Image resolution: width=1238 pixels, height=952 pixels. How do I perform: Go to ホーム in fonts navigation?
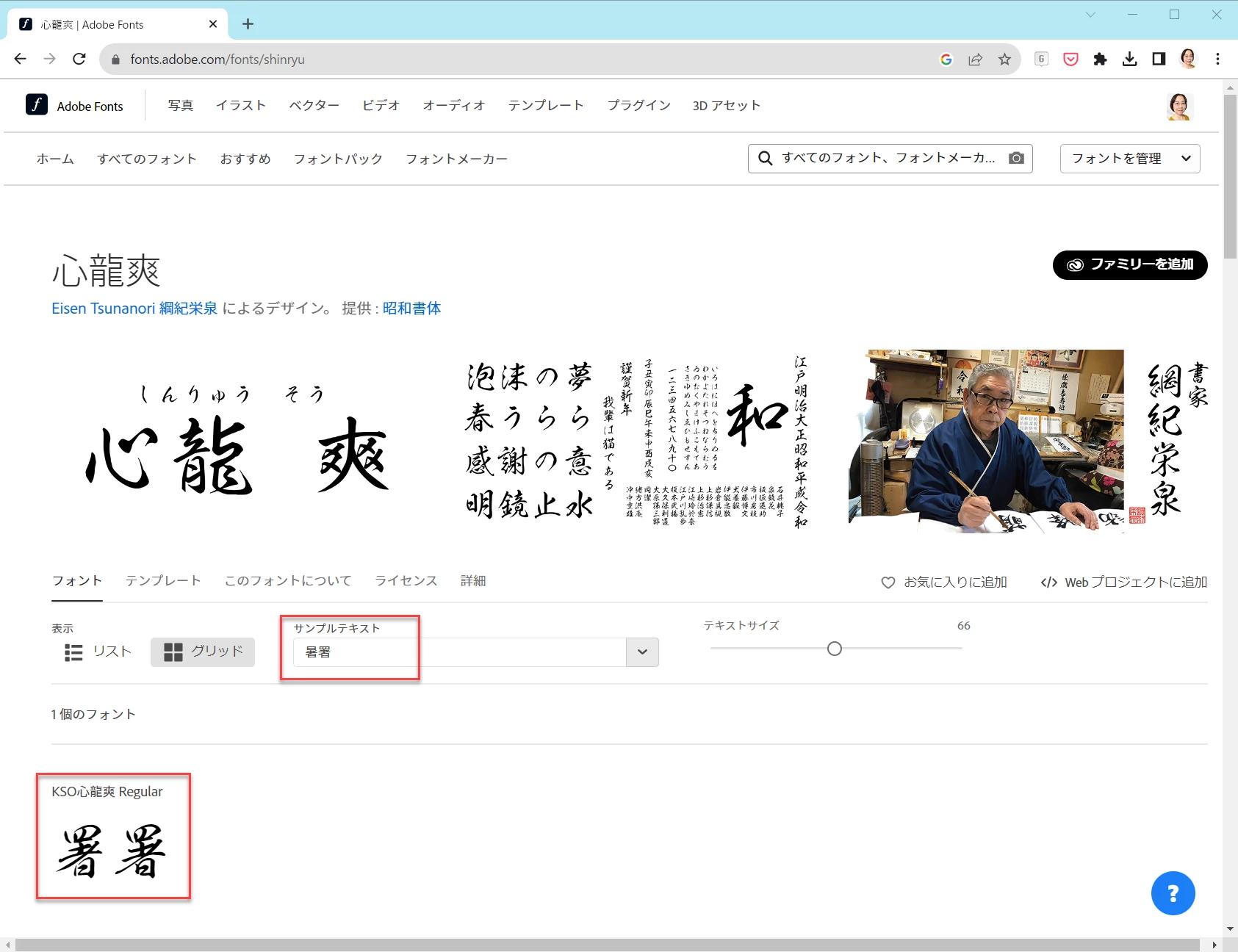tap(55, 159)
